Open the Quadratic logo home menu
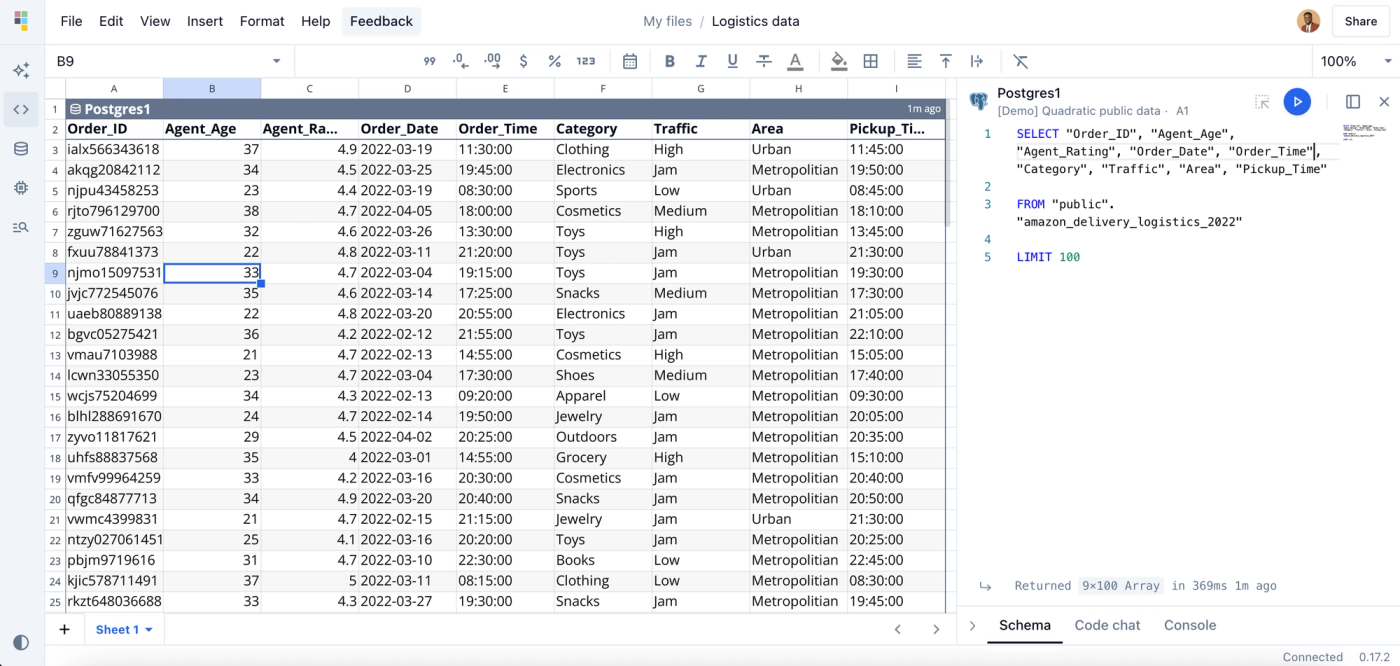The width and height of the screenshot is (1400, 666). (x=21, y=21)
